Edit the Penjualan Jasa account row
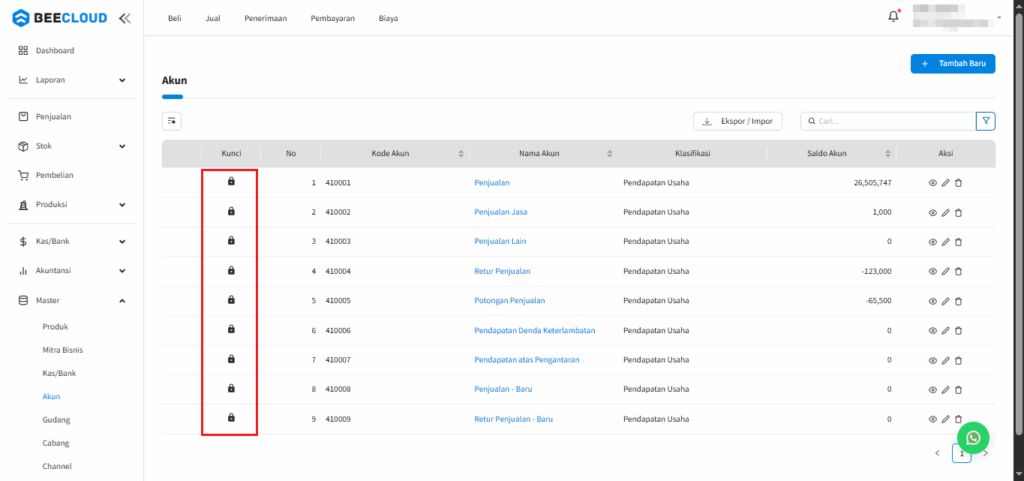Viewport: 1024px width, 481px height. tap(945, 213)
